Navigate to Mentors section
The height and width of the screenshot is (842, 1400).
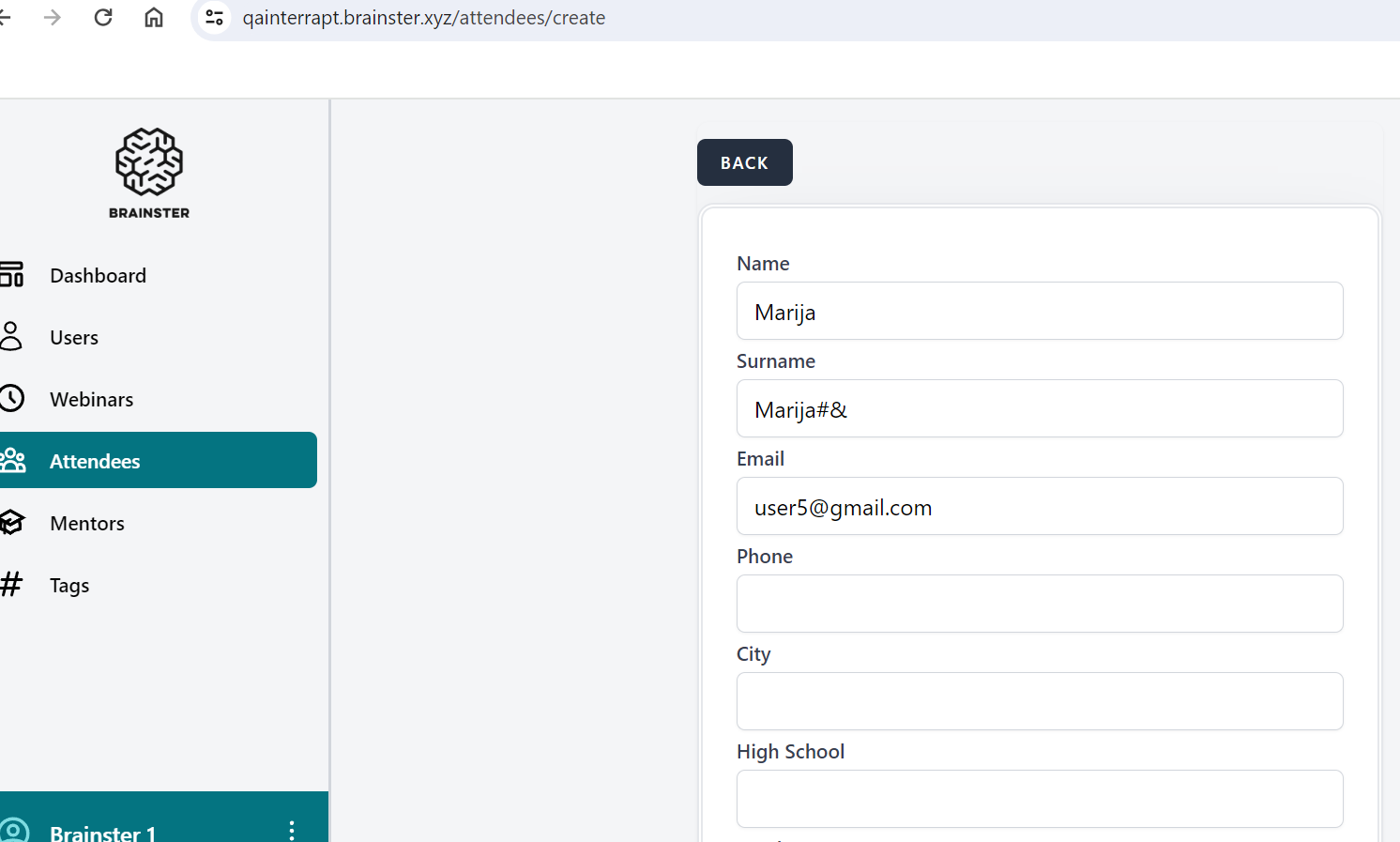point(87,524)
